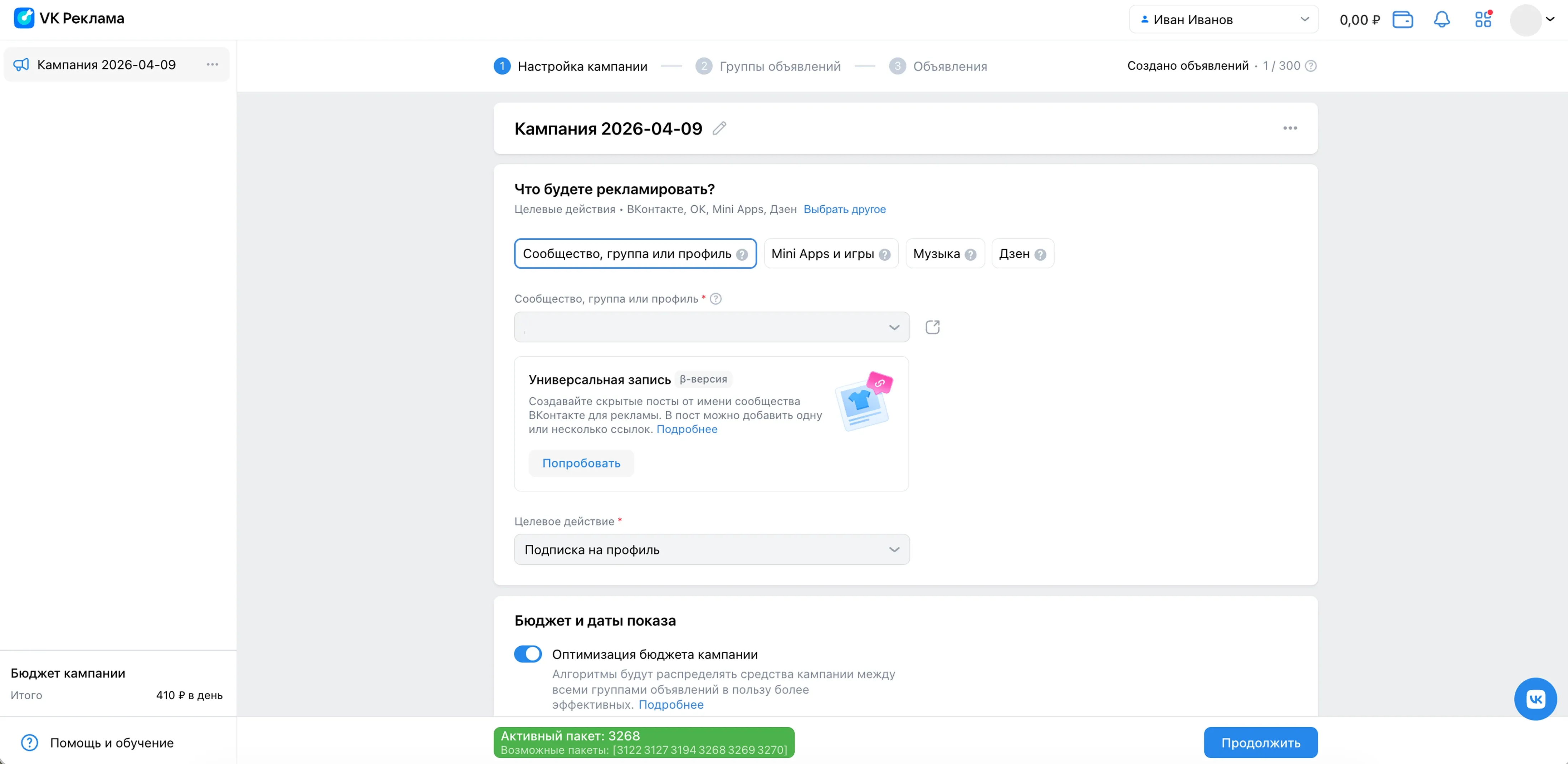Image resolution: width=1568 pixels, height=764 pixels.
Task: Click the β-версия badge
Action: [703, 379]
